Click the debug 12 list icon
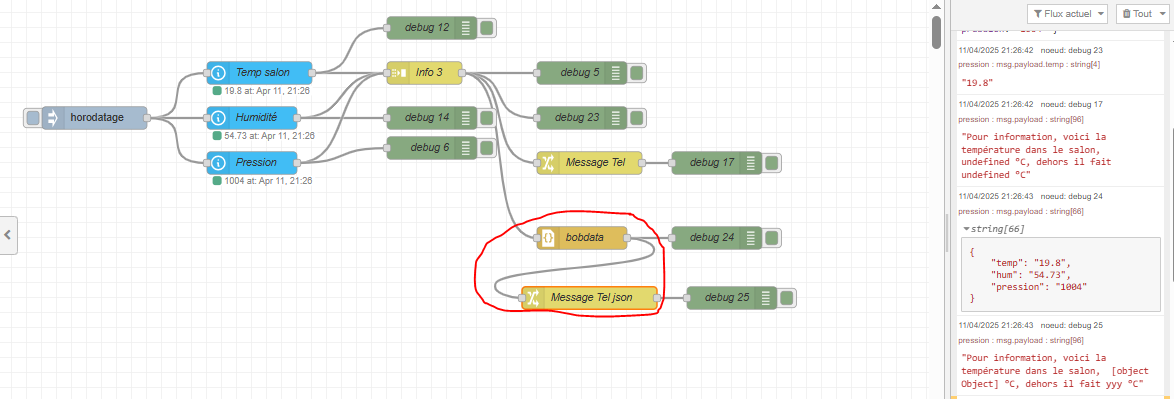The height and width of the screenshot is (399, 1174). 466,28
